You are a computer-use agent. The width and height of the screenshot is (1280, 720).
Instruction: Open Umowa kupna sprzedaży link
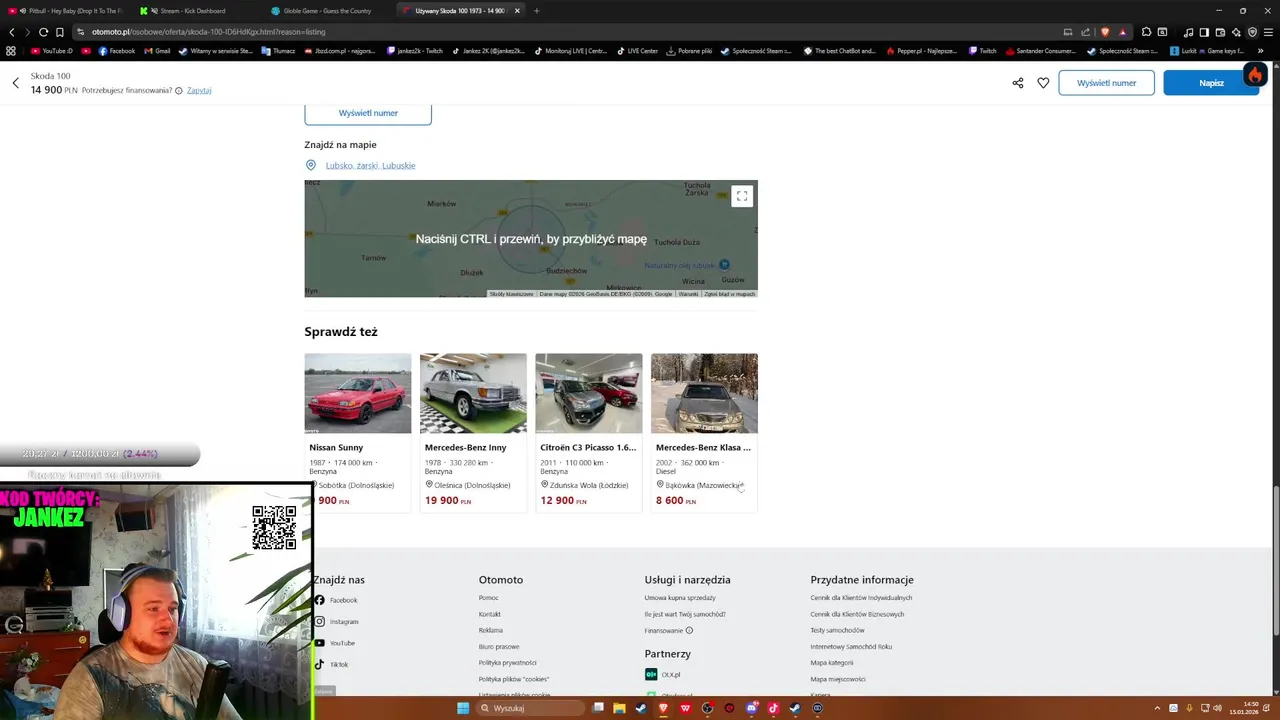click(680, 598)
